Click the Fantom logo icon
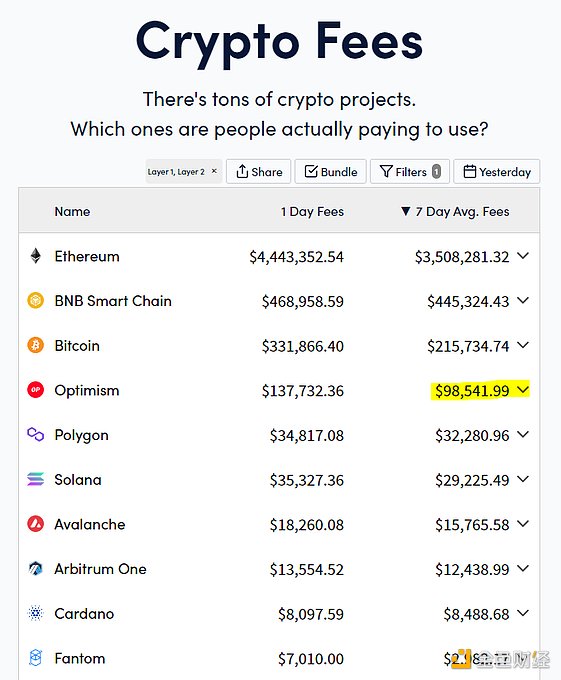Screen dimensions: 561x680 pos(36,658)
